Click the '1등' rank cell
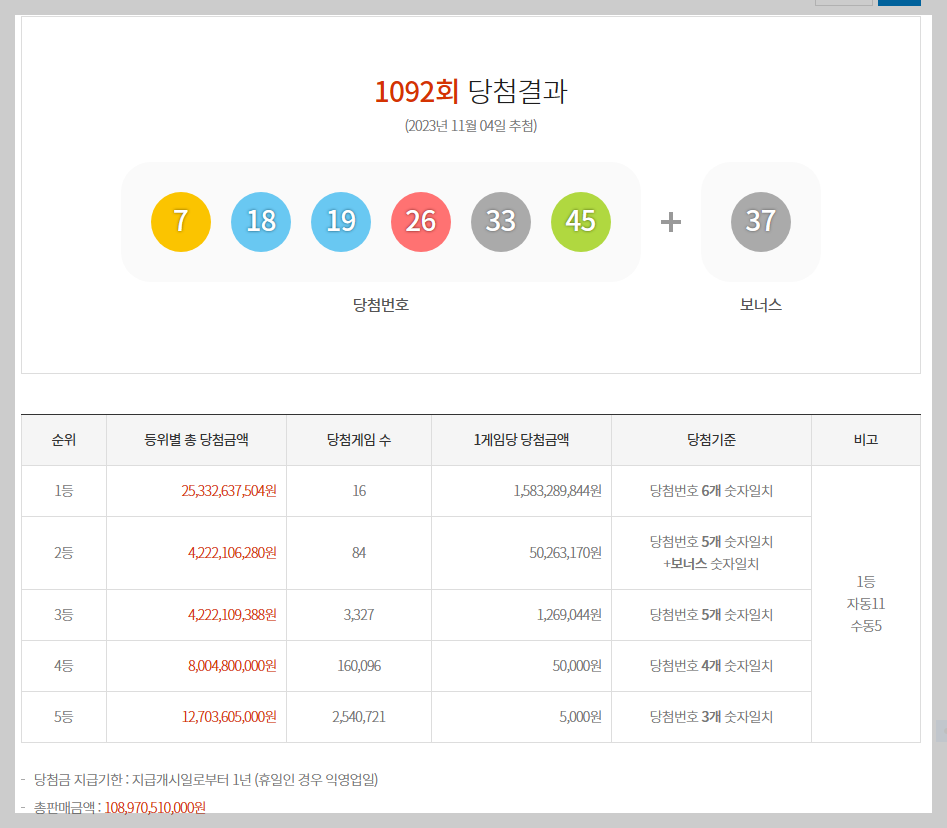The width and height of the screenshot is (947, 828). tap(64, 491)
